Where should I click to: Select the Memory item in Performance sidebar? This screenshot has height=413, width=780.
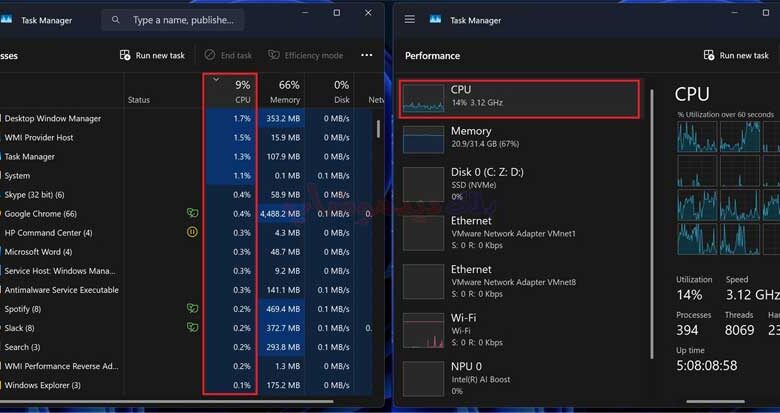pos(519,139)
